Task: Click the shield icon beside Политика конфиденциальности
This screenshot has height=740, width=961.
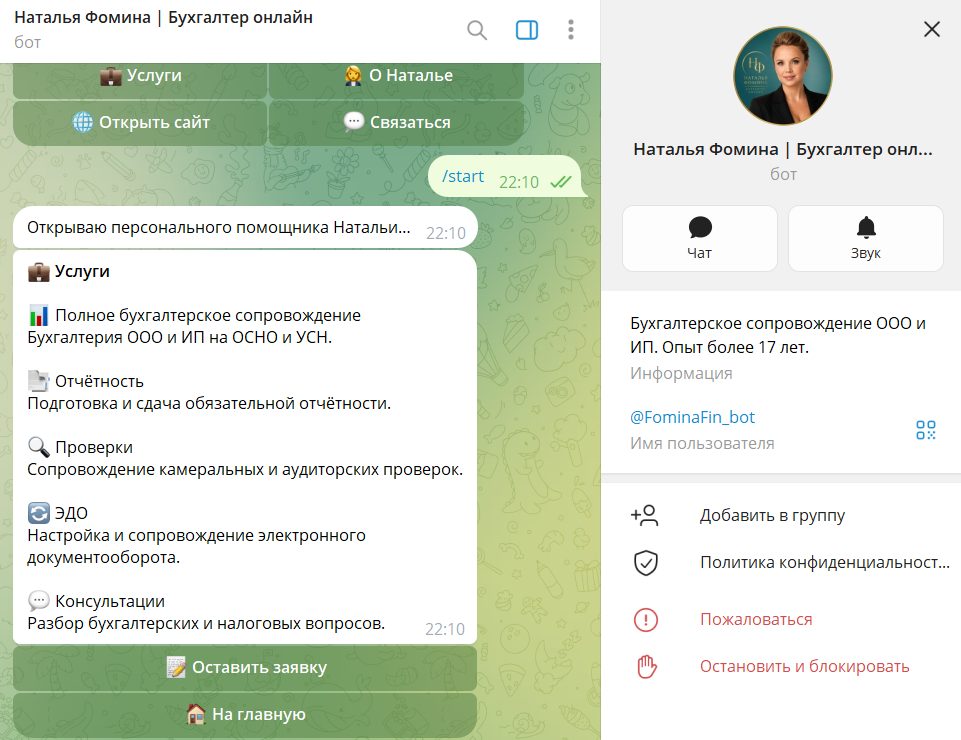Action: pos(645,563)
